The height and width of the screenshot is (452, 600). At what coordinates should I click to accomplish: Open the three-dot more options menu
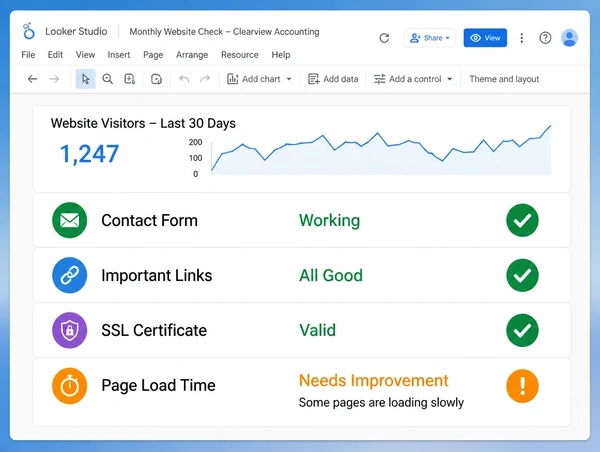(522, 38)
